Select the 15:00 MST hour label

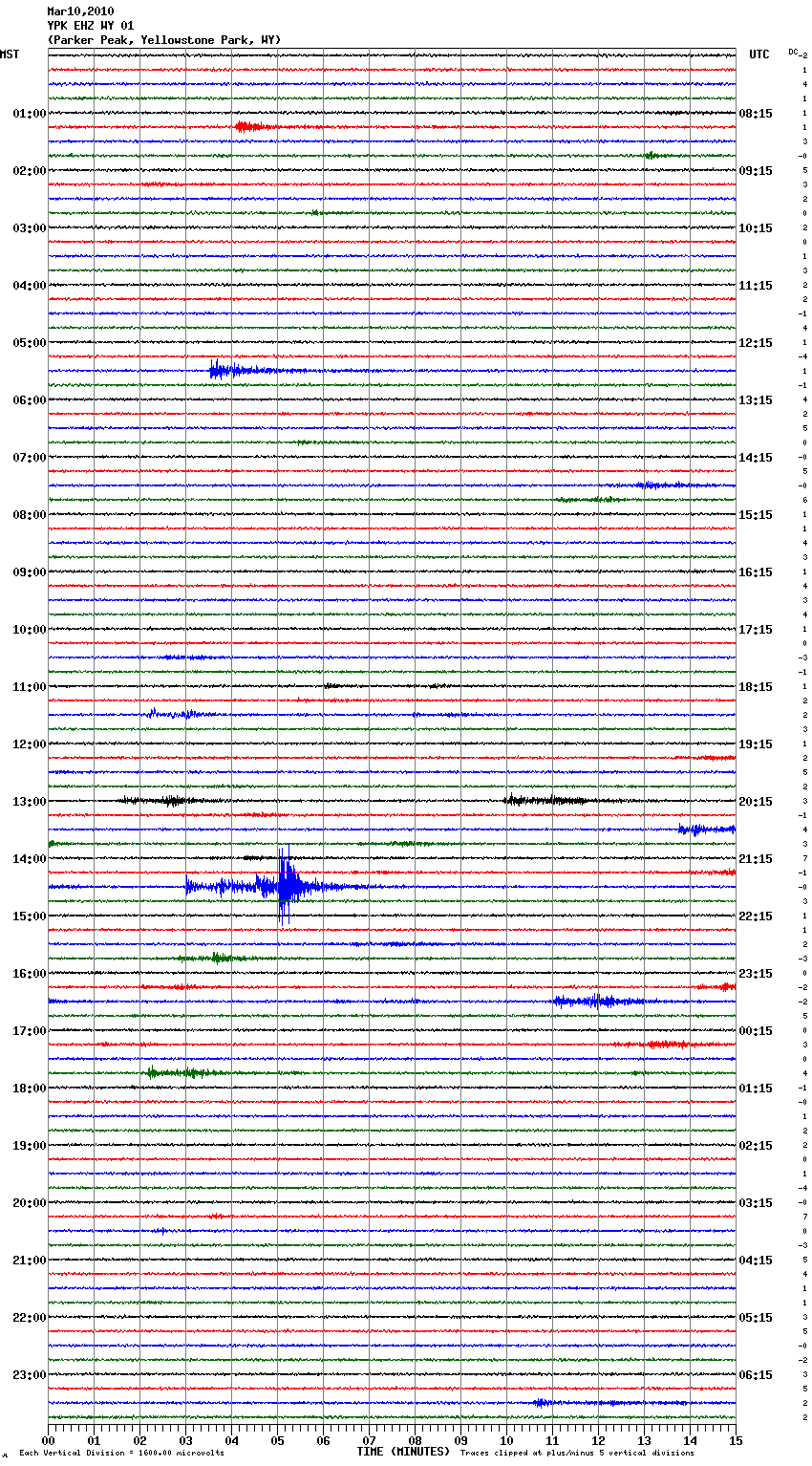point(29,916)
